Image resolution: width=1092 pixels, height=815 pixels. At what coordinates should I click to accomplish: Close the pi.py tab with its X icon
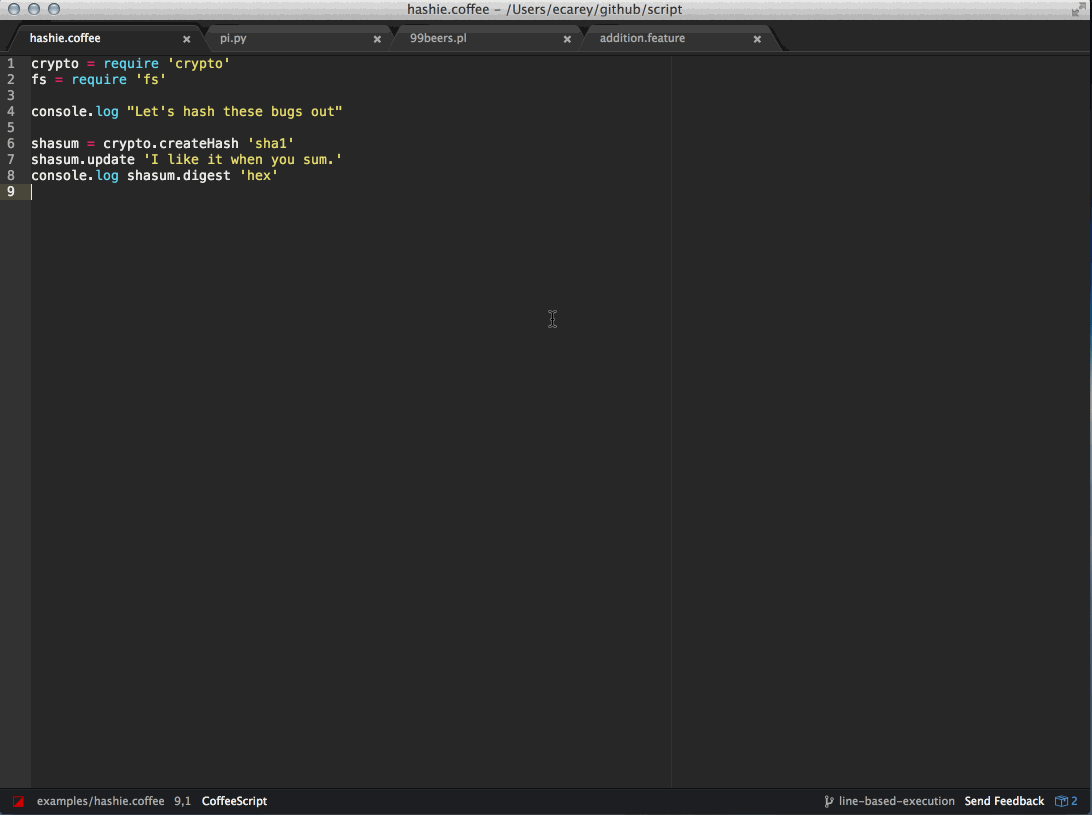(377, 38)
